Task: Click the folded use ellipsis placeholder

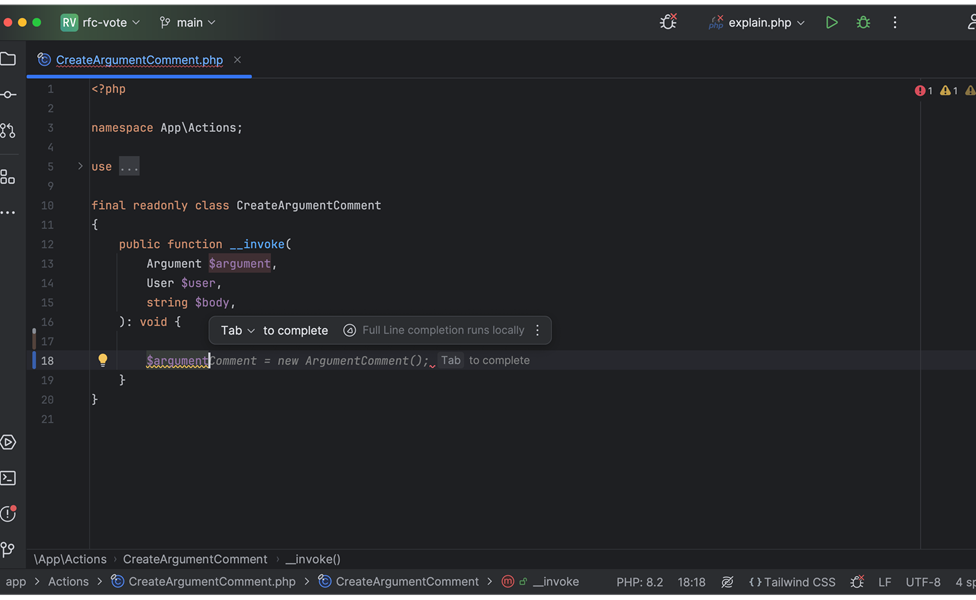Action: pyautogui.click(x=129, y=167)
